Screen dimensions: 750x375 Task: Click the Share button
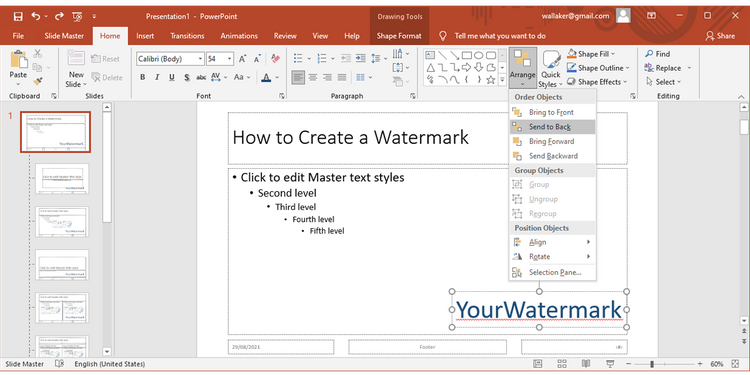tap(720, 36)
